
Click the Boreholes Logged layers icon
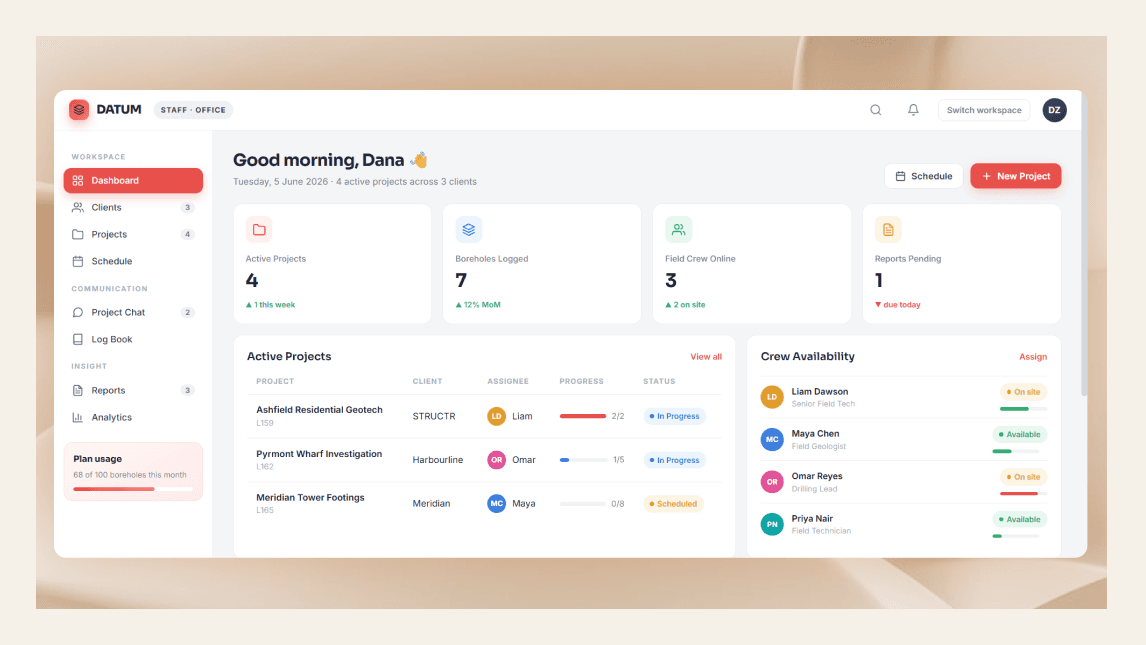[x=468, y=229]
